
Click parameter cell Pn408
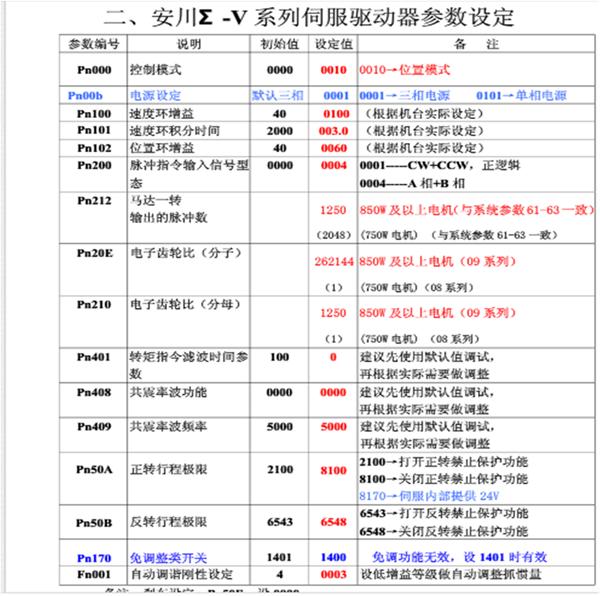tap(94, 392)
